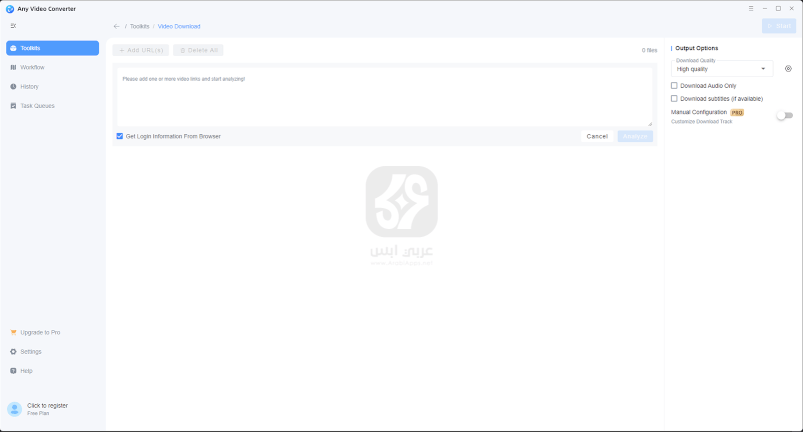Click the Cancel button
This screenshot has height=432, width=803.
pyautogui.click(x=597, y=136)
